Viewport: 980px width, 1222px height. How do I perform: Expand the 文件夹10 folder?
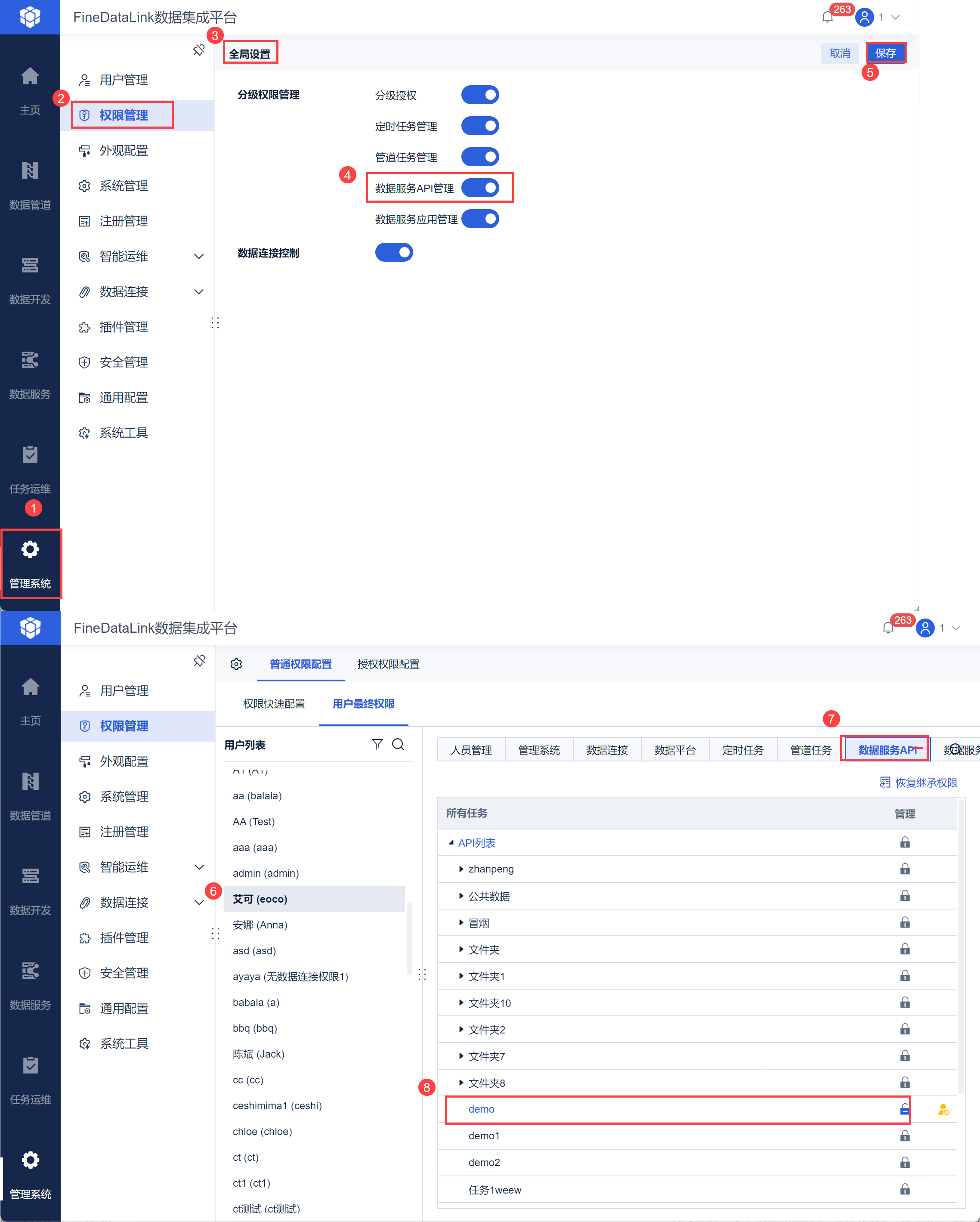pos(461,1002)
